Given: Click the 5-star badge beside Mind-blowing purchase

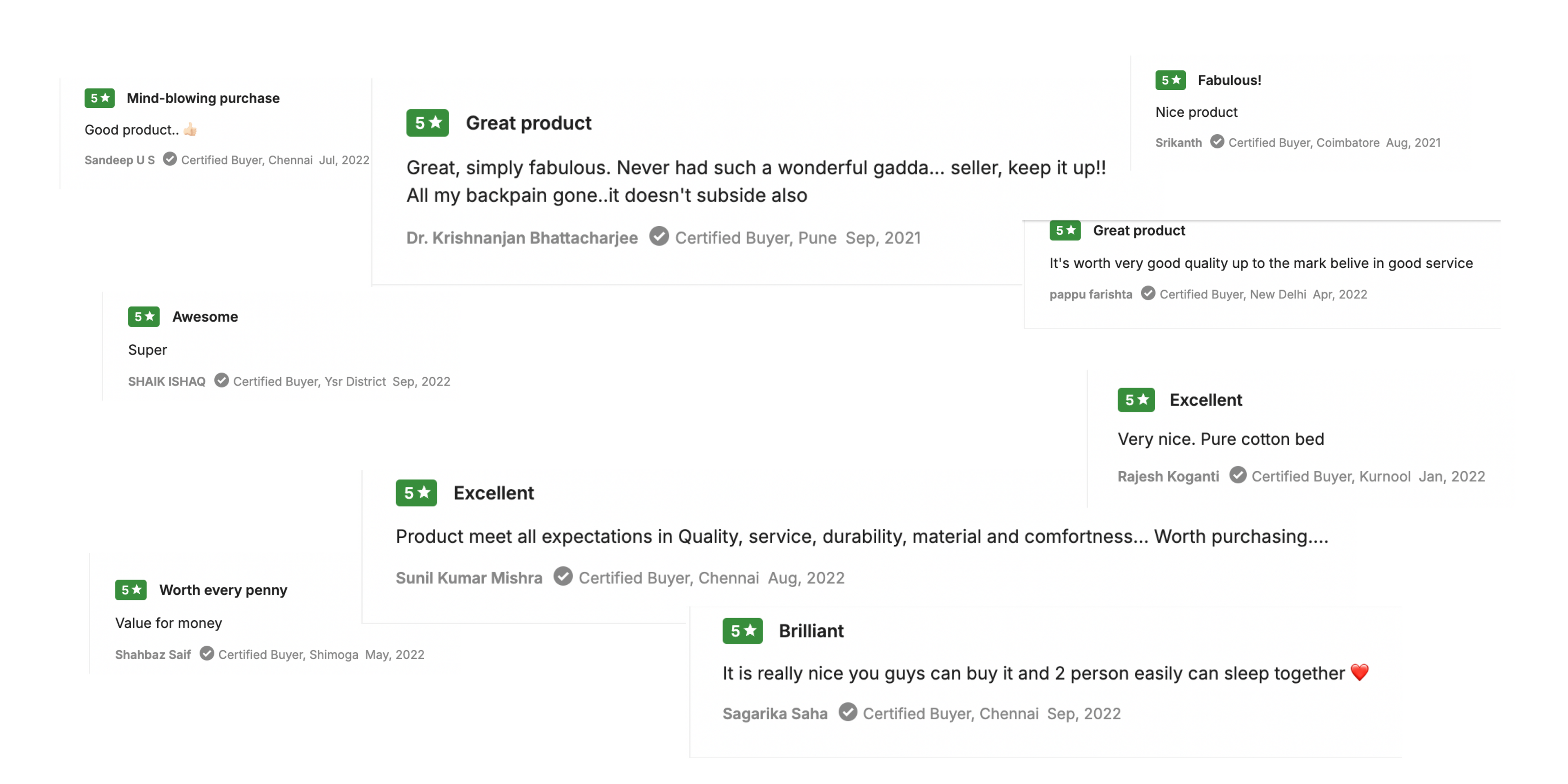Looking at the screenshot, I should [99, 98].
